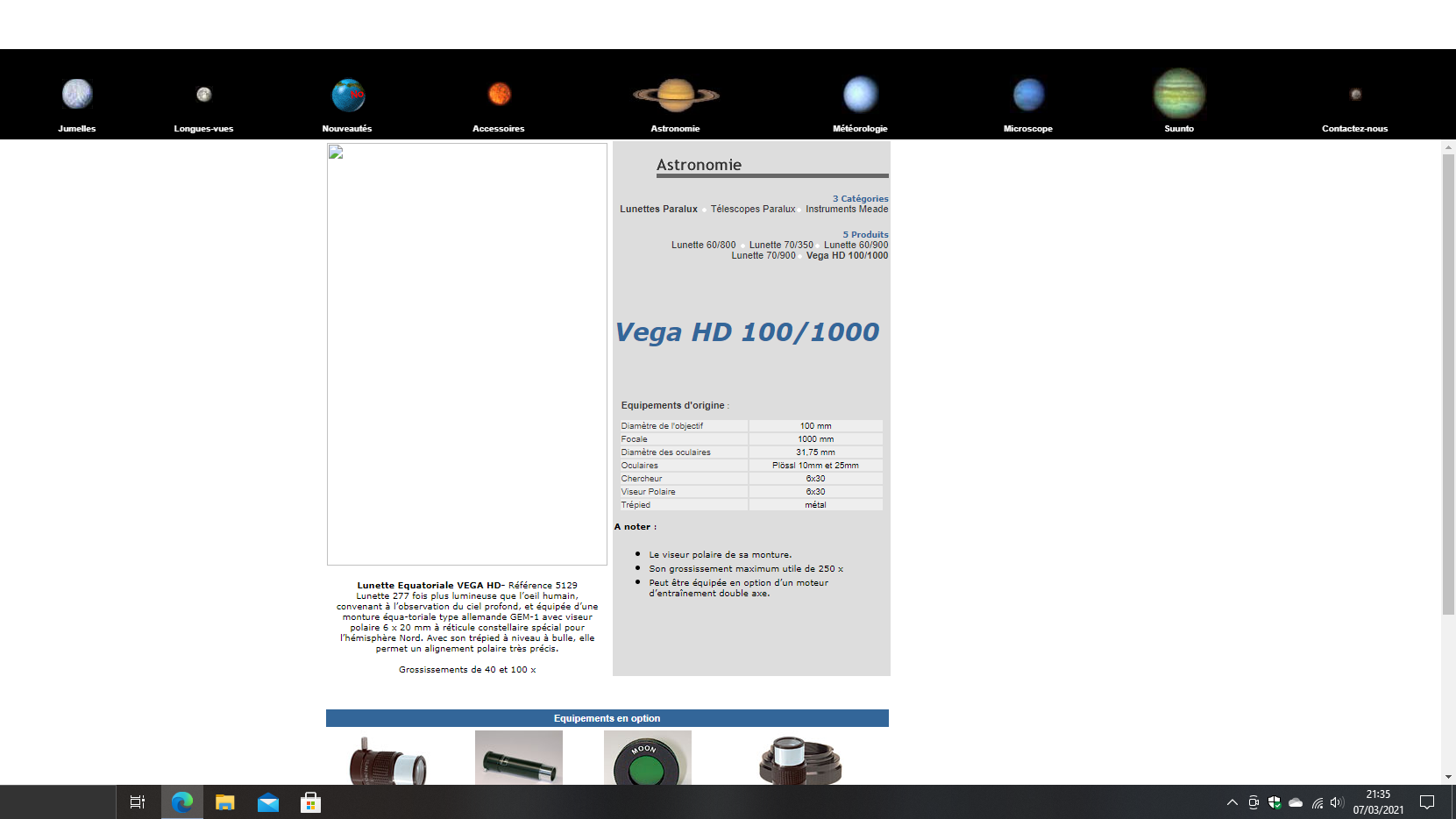The height and width of the screenshot is (819, 1456).
Task: Open the Lunette 60/900 product
Action: [856, 245]
